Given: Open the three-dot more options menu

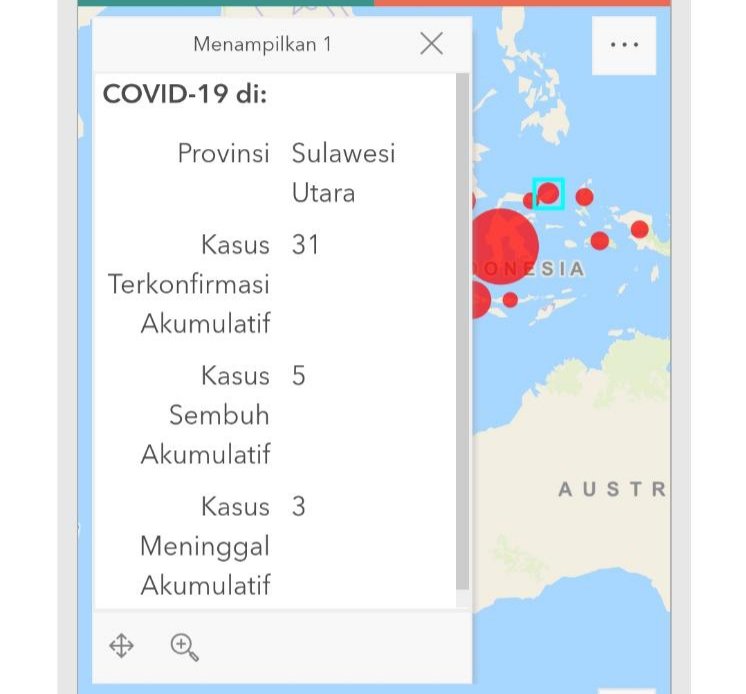Looking at the screenshot, I should 624,45.
